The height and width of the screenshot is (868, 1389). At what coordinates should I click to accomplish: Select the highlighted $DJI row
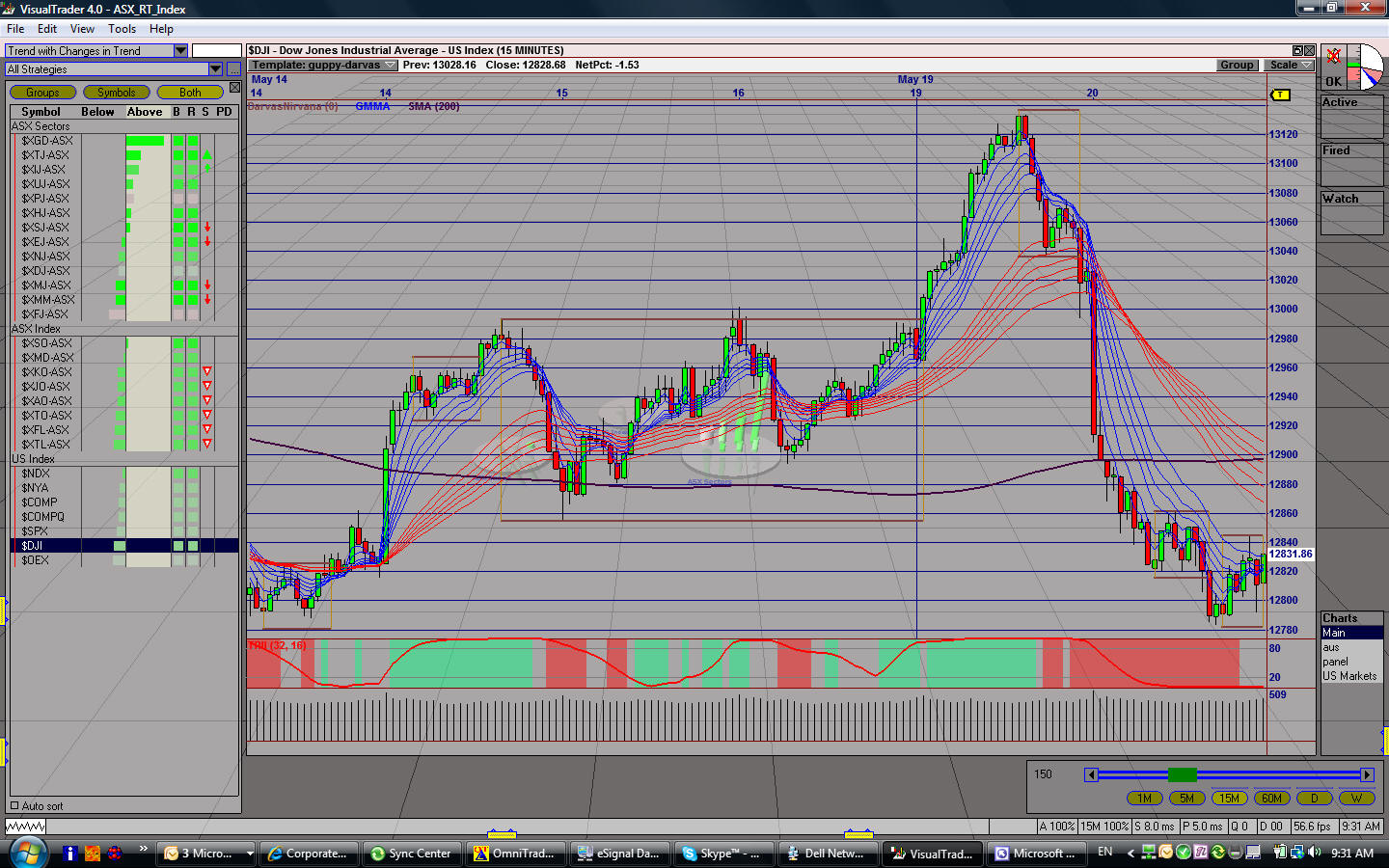[123, 546]
